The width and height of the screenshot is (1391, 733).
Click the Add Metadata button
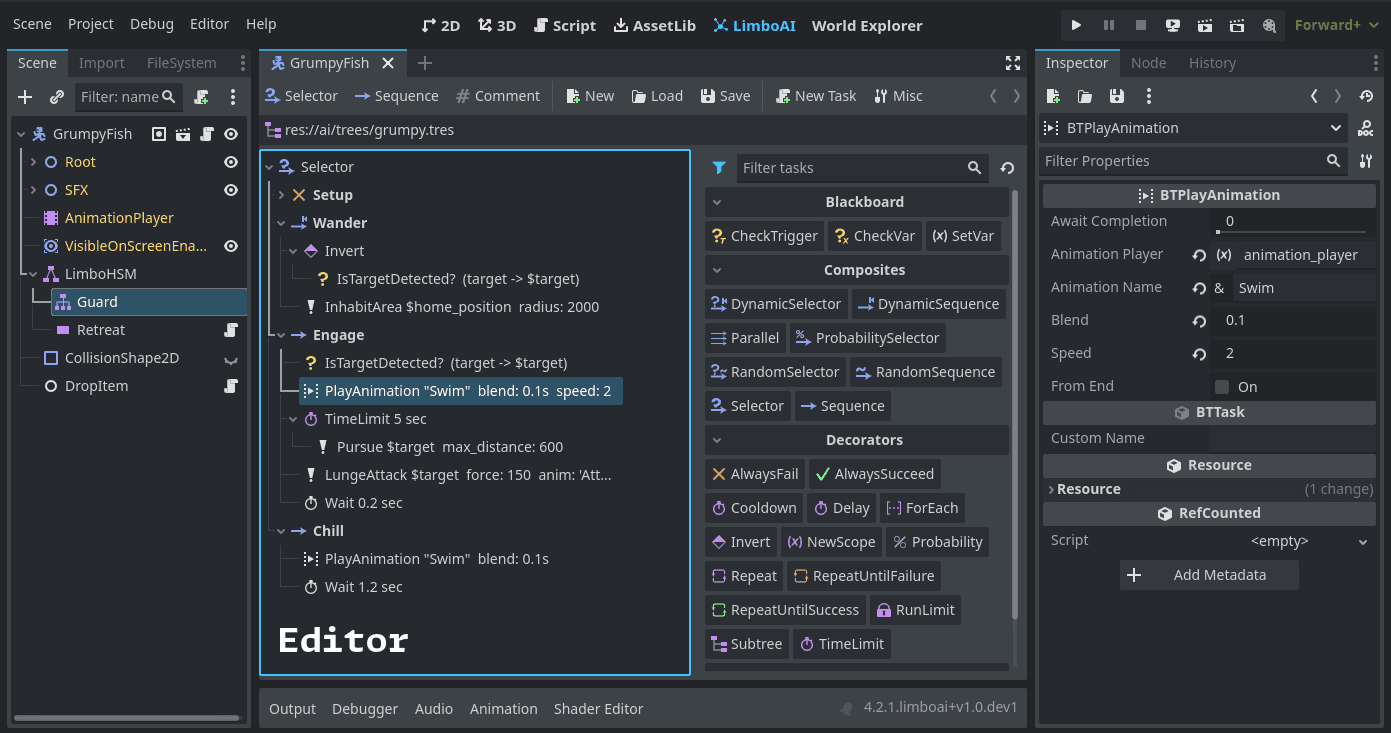click(1209, 575)
